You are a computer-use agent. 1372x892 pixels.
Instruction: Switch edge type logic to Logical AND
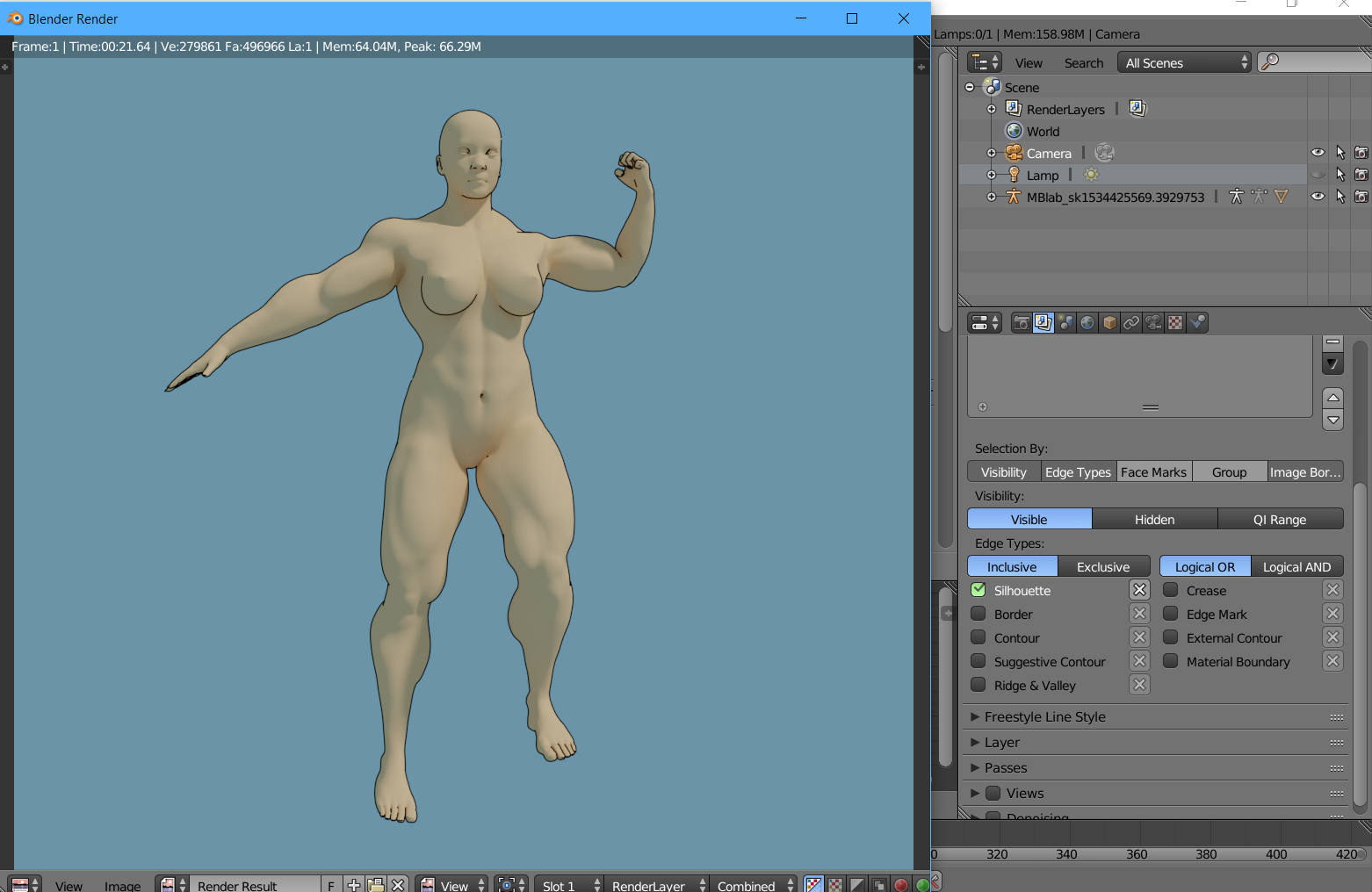1296,567
